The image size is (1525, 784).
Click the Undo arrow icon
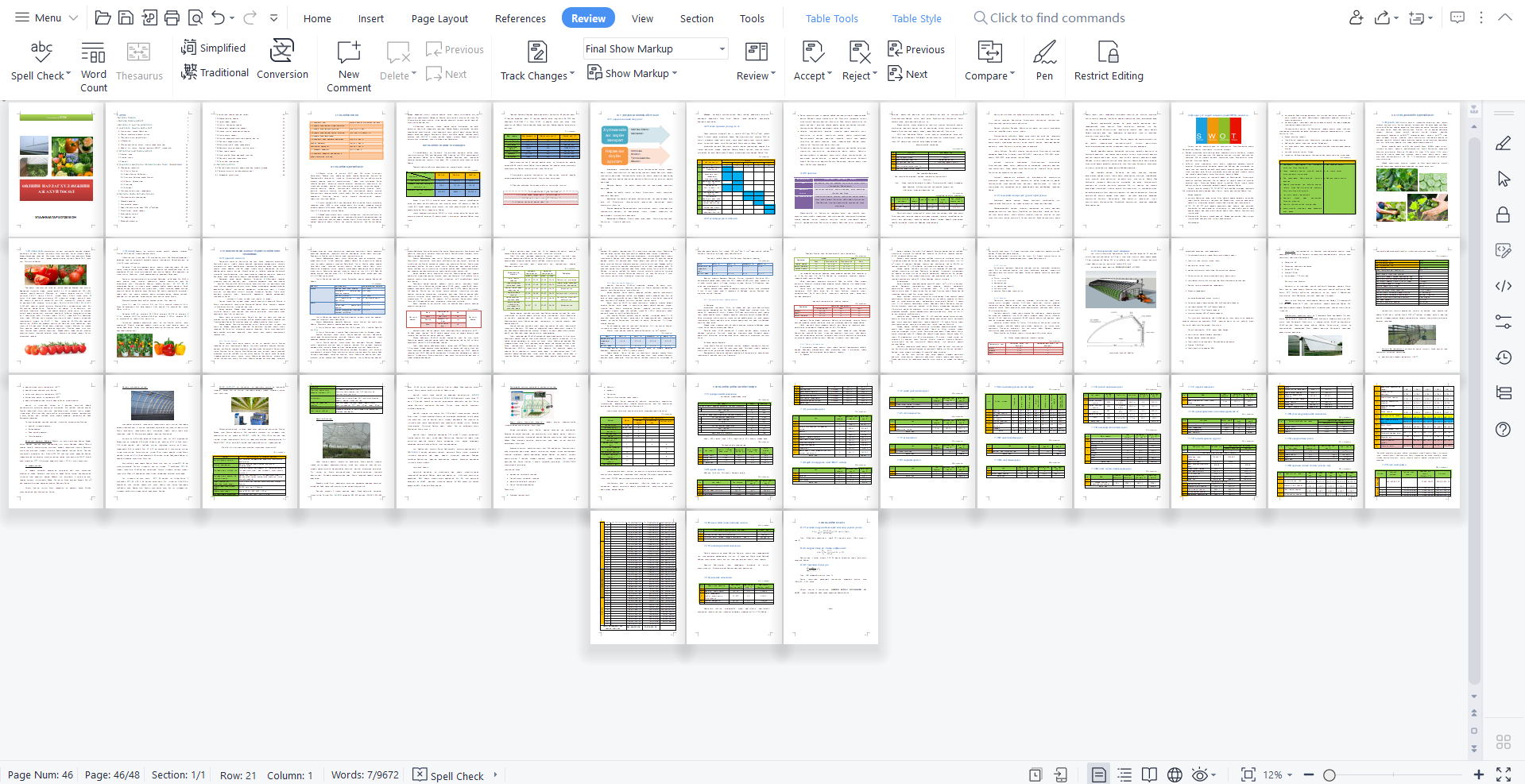click(218, 17)
